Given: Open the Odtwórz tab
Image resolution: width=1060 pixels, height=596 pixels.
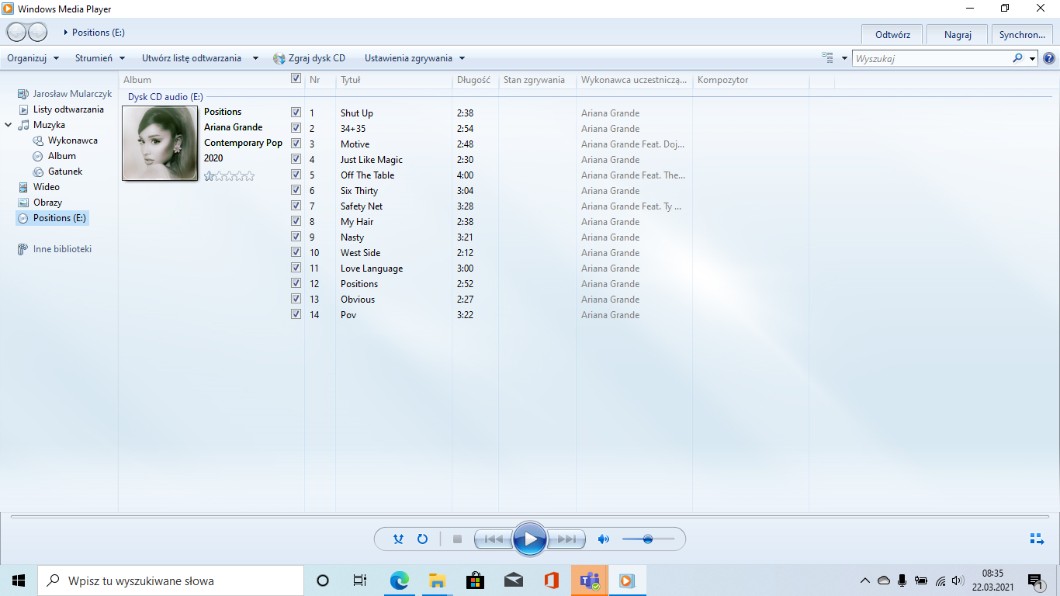Looking at the screenshot, I should [x=892, y=34].
